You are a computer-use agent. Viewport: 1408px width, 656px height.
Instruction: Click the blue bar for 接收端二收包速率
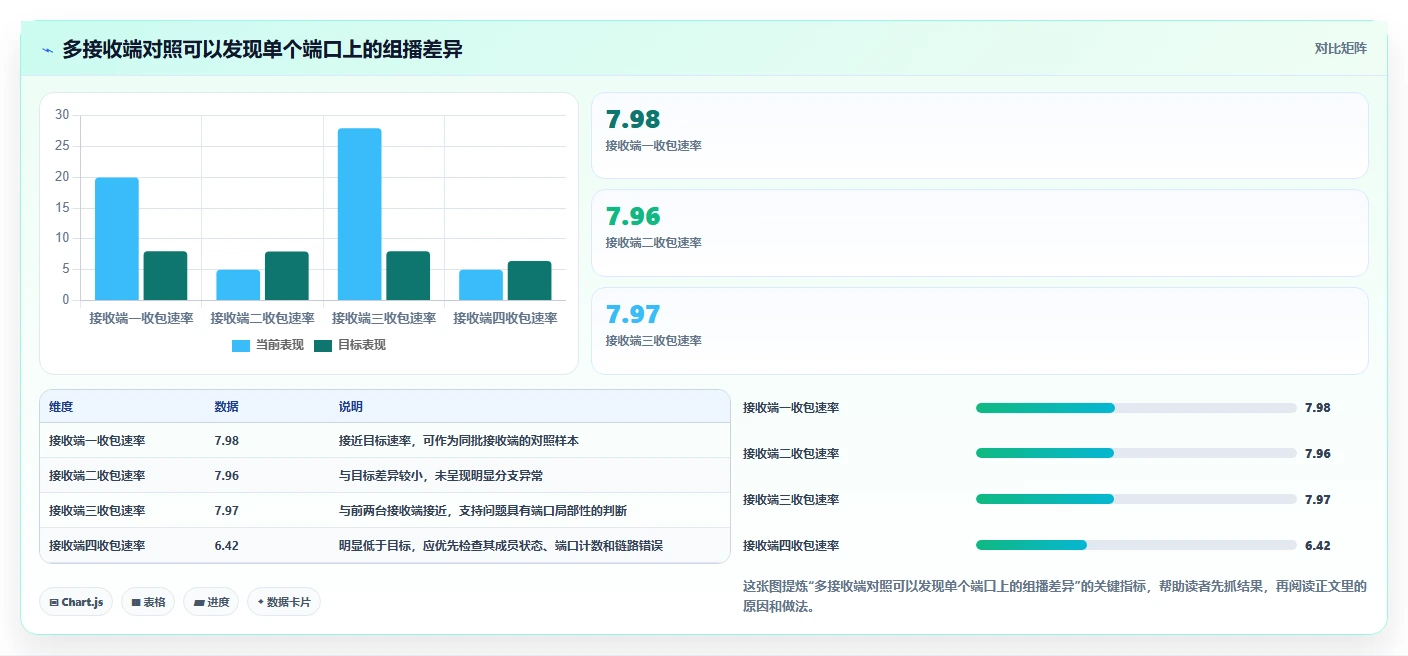pyautogui.click(x=238, y=285)
